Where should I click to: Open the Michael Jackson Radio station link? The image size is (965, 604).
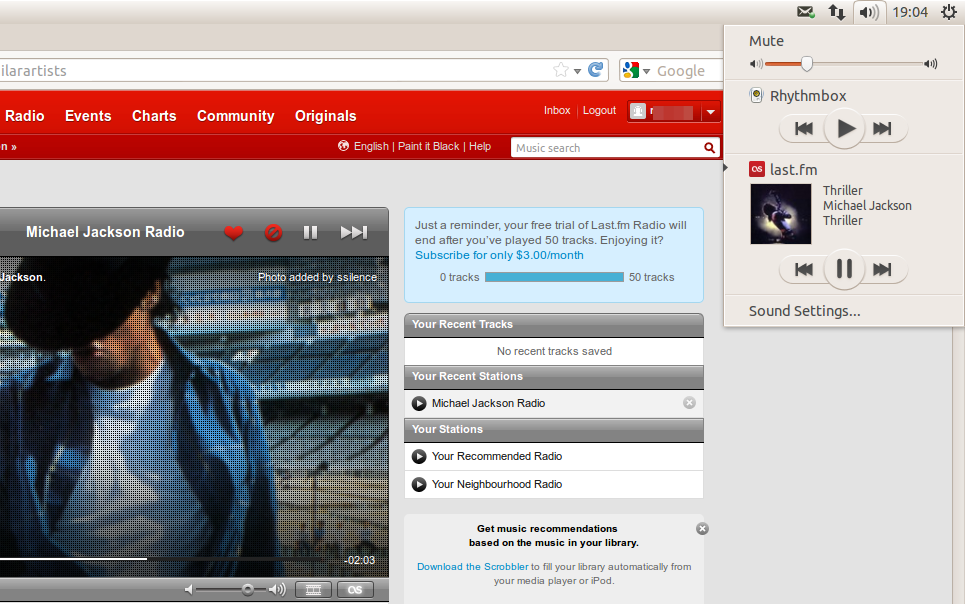(488, 403)
